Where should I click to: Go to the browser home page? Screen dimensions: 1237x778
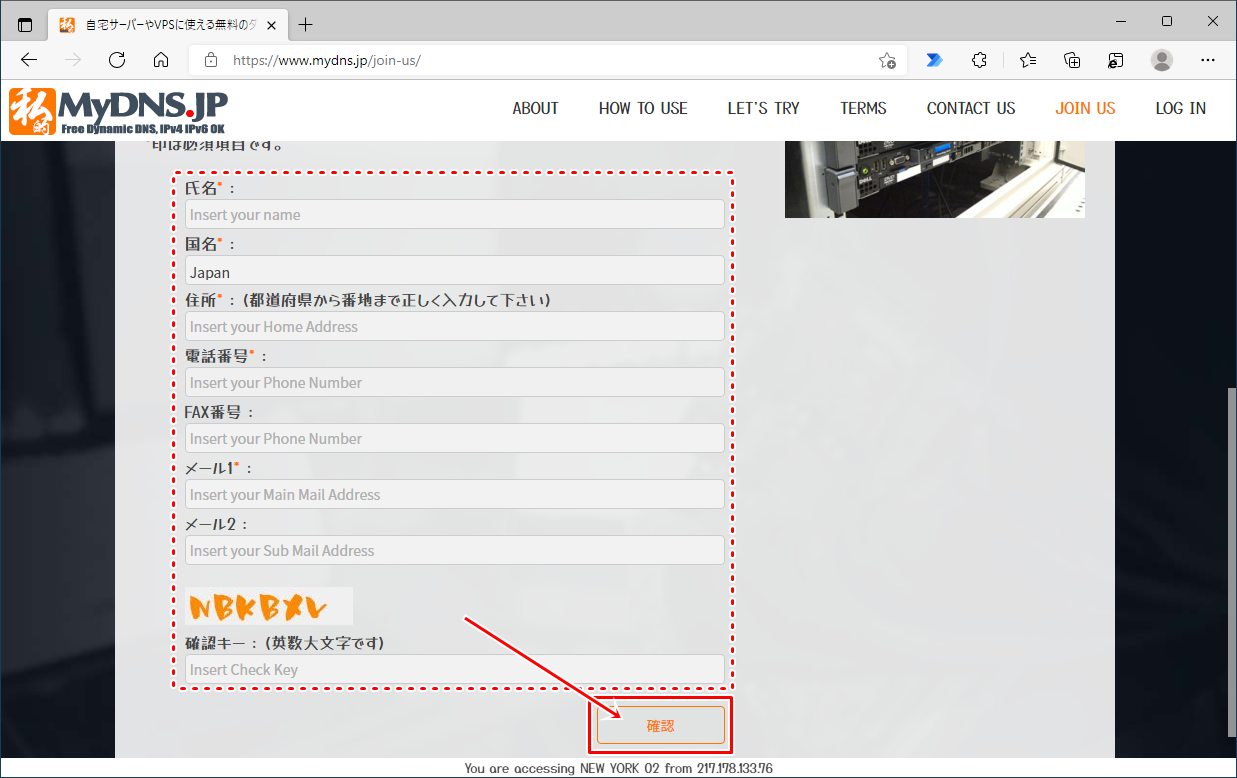(x=161, y=60)
